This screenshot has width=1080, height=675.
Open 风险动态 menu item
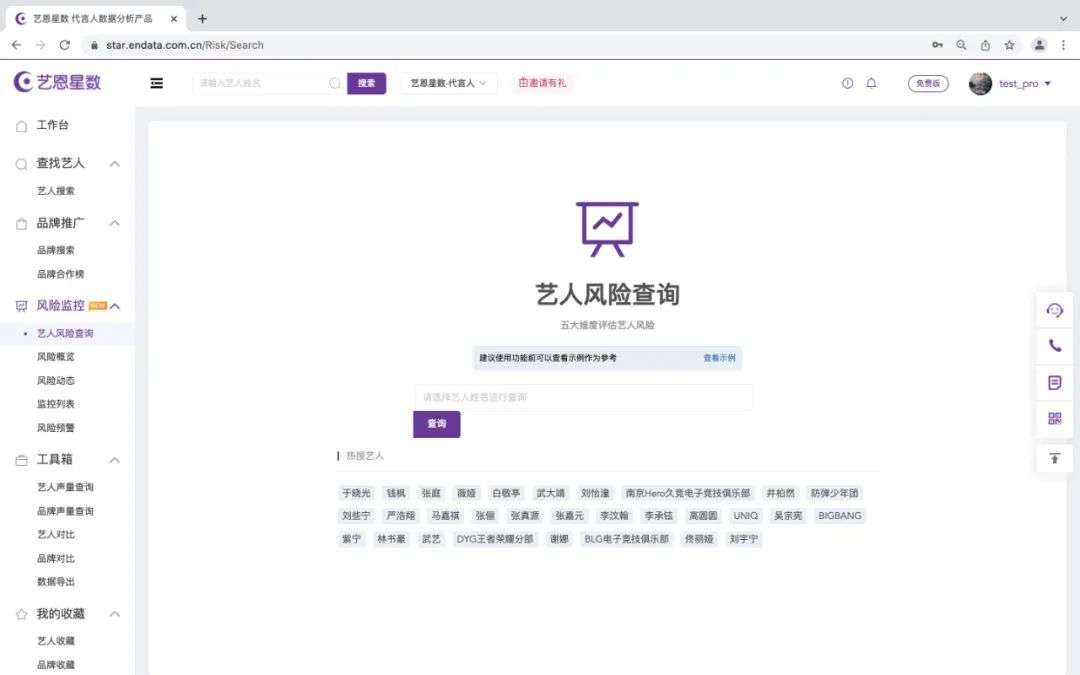click(x=56, y=381)
